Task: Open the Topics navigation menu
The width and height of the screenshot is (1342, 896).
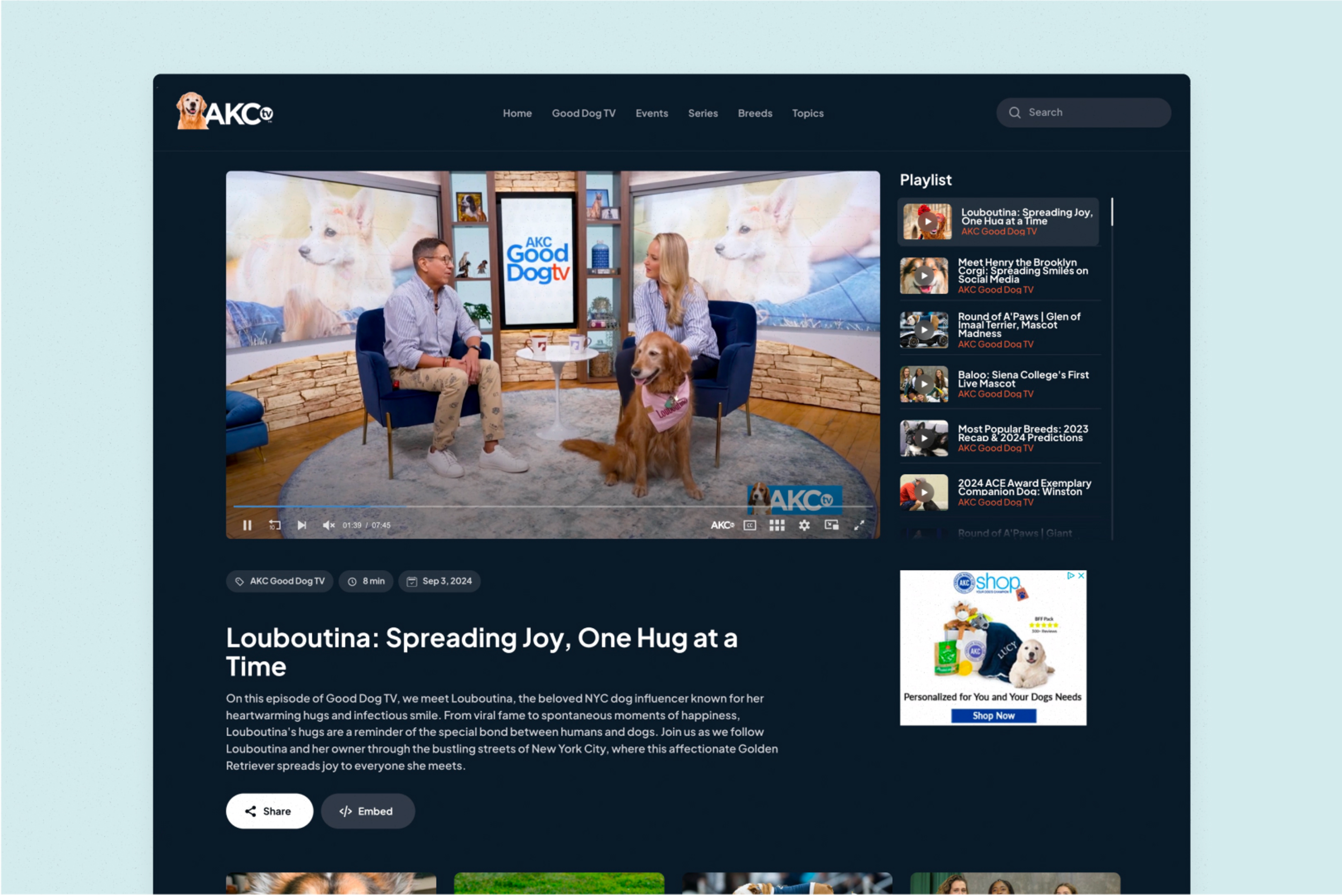Action: point(808,113)
